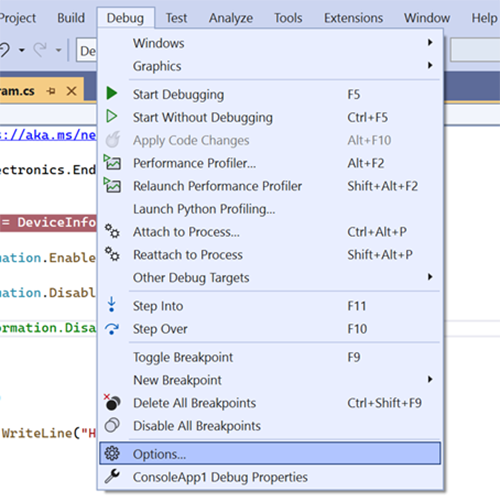Image resolution: width=500 pixels, height=502 pixels.
Task: Open the Tools menu
Action: [288, 18]
